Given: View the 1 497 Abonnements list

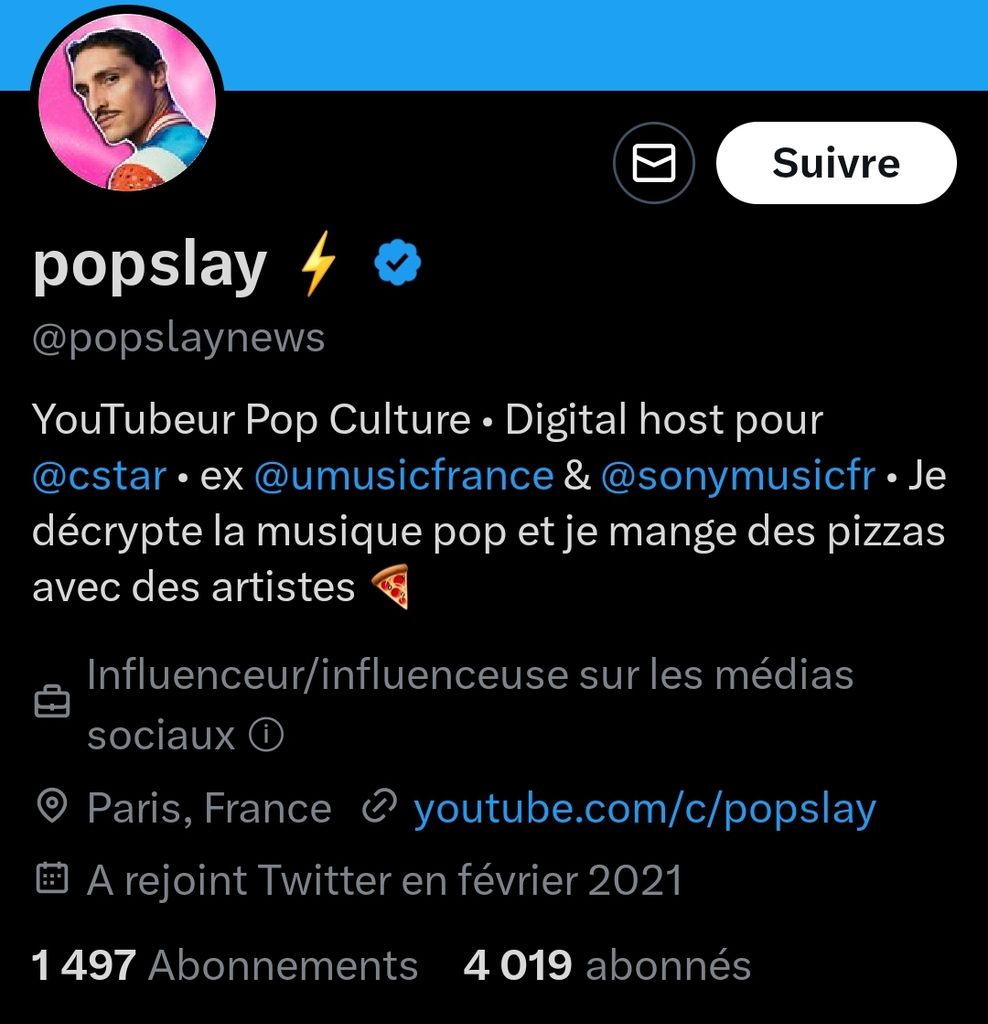Looking at the screenshot, I should pos(225,966).
